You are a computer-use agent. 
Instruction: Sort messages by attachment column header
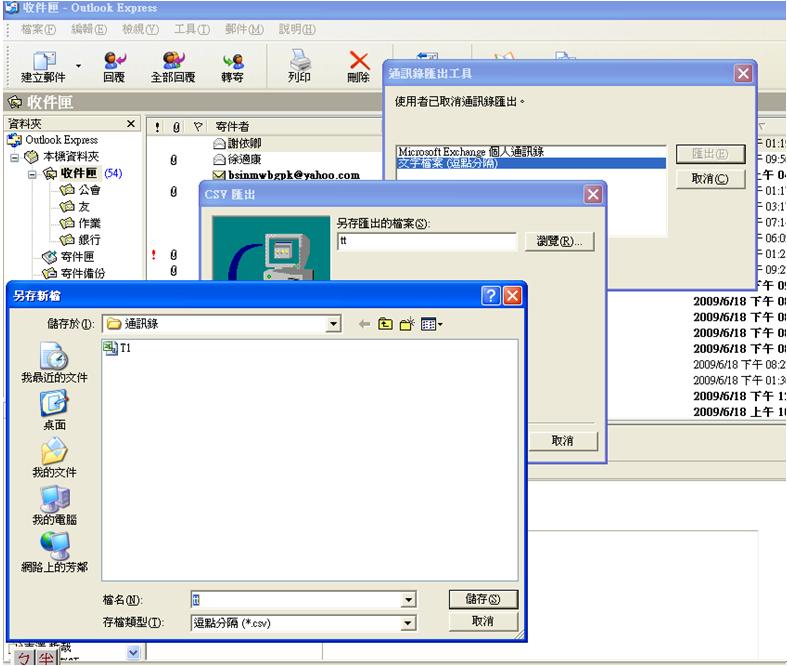pyautogui.click(x=176, y=127)
